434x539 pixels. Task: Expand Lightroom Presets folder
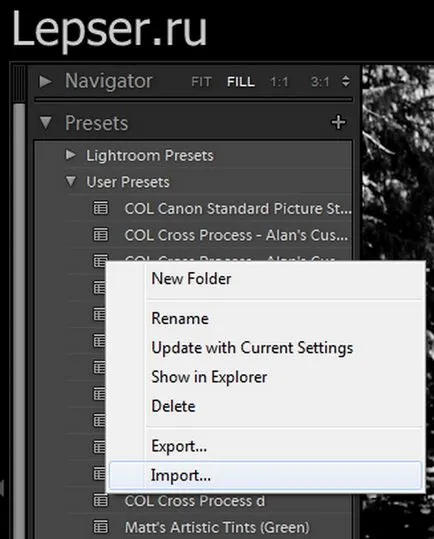71,155
